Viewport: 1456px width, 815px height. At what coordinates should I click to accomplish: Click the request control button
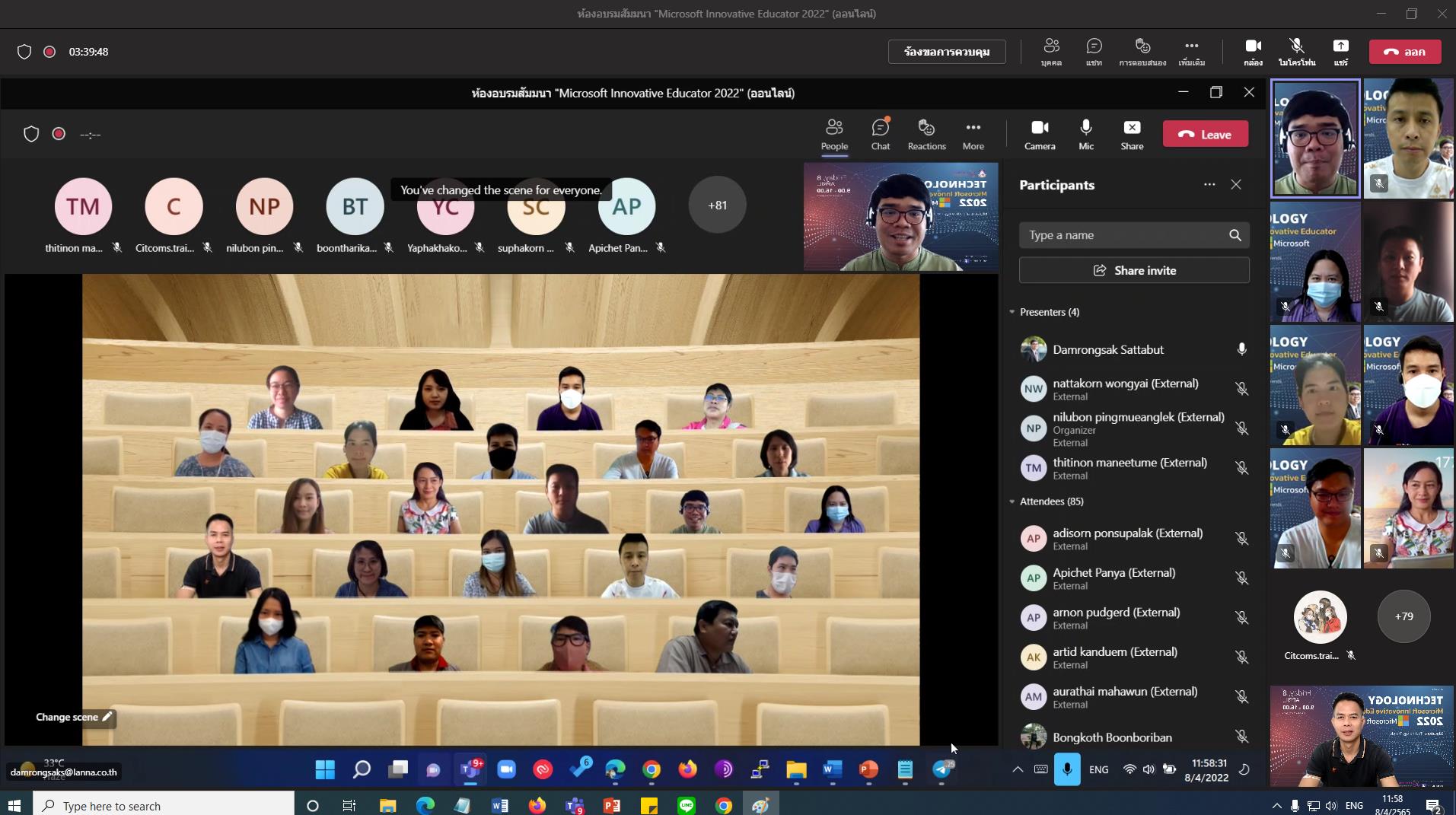[x=947, y=52]
